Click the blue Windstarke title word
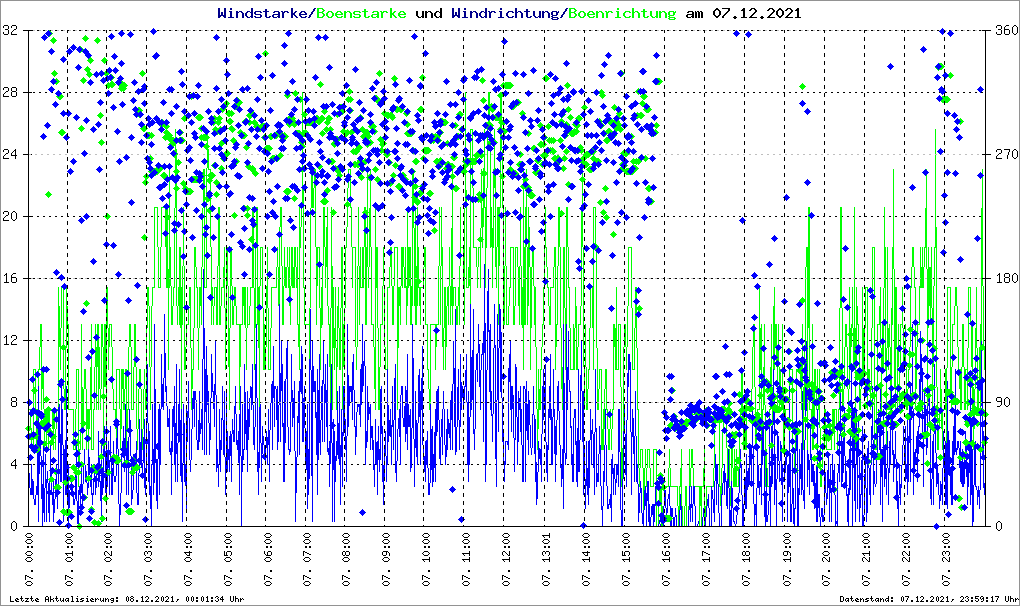 click(264, 14)
